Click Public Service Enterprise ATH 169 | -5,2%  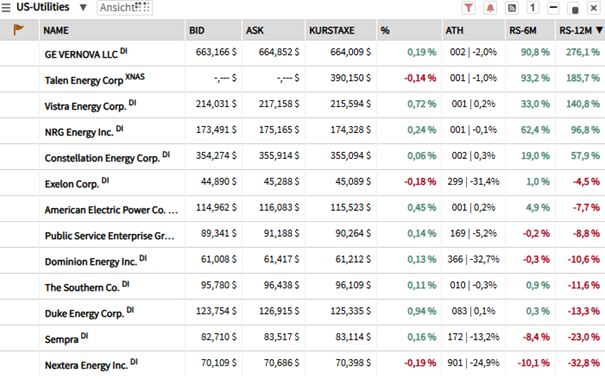(473, 233)
